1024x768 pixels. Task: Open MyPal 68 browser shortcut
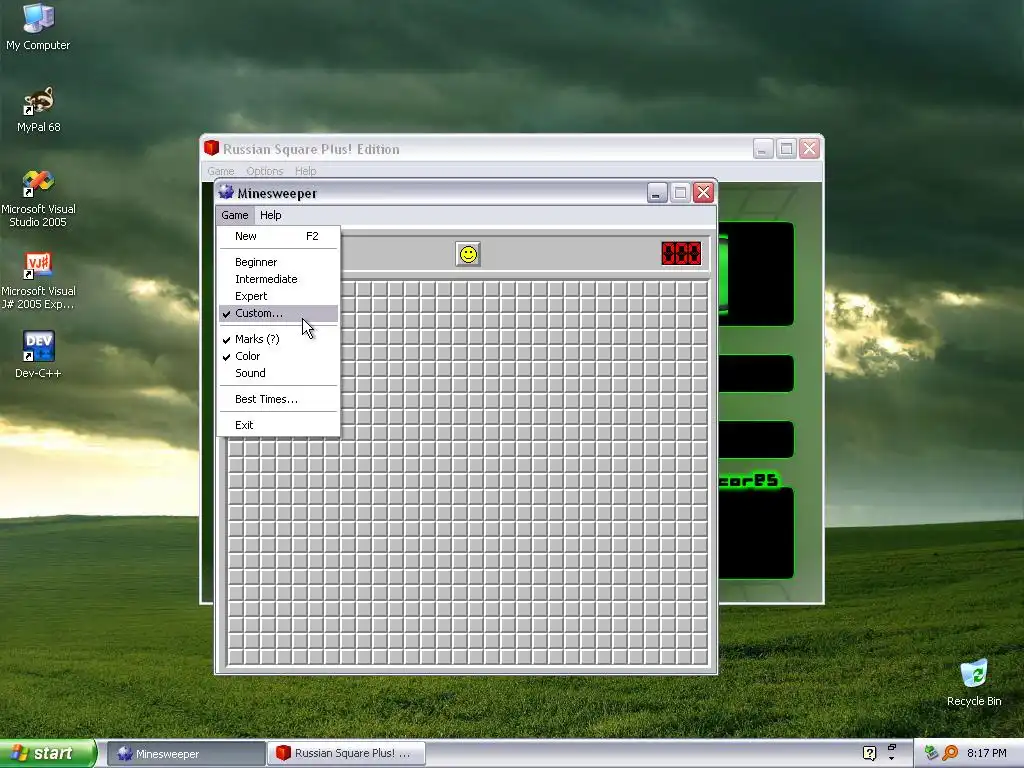point(38,110)
